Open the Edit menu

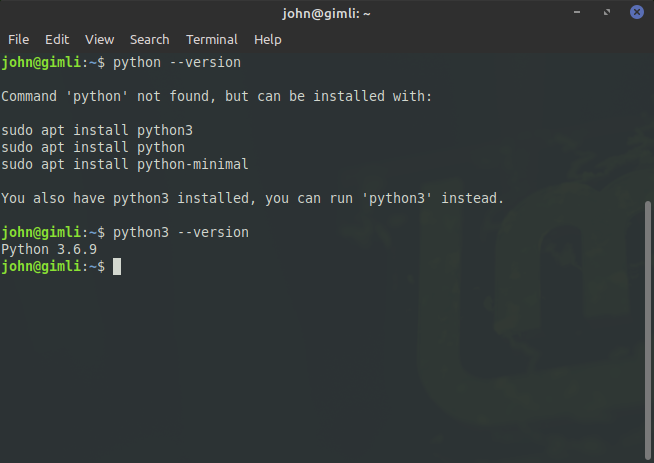point(57,40)
